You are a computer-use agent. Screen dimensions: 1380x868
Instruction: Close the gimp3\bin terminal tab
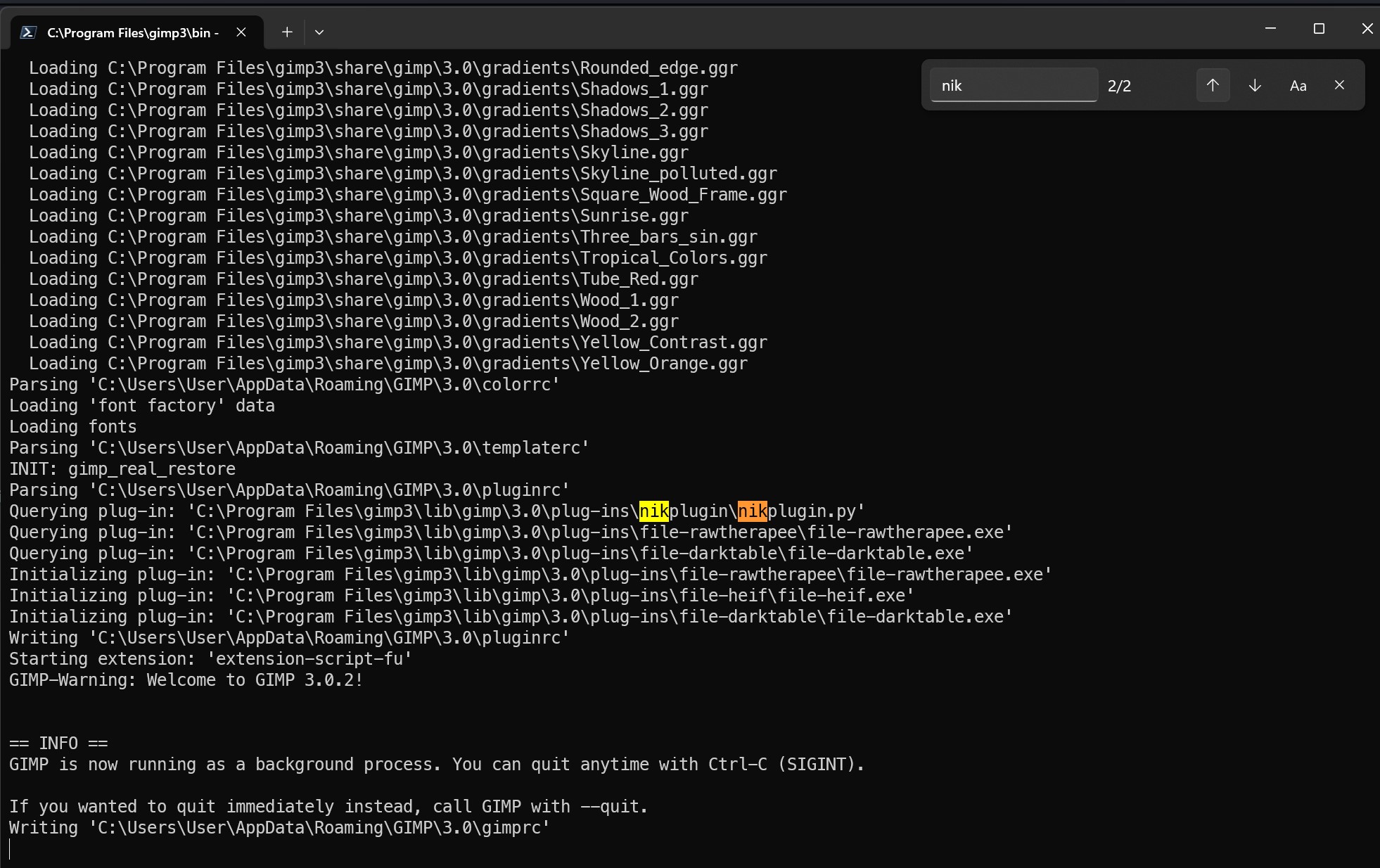point(241,32)
